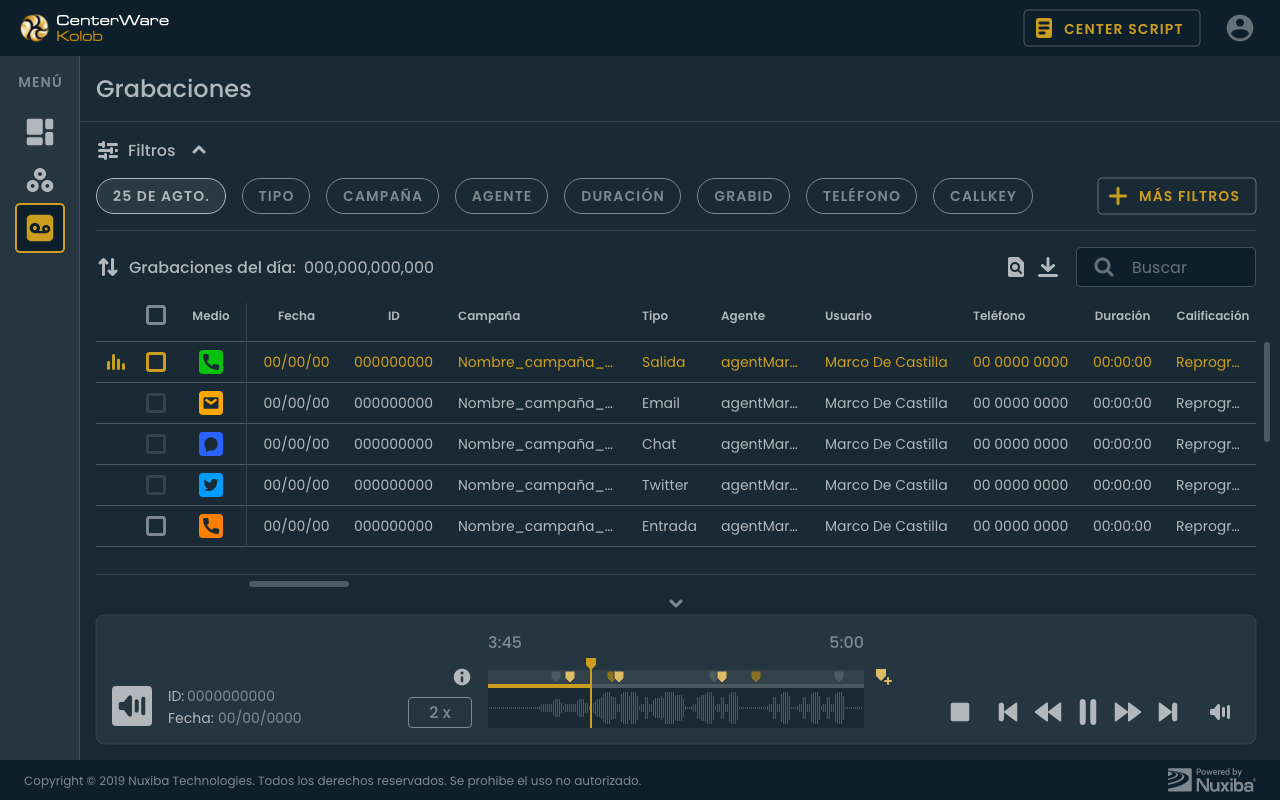Sort by the Tipo column header
Image resolution: width=1280 pixels, height=800 pixels.
coord(655,316)
